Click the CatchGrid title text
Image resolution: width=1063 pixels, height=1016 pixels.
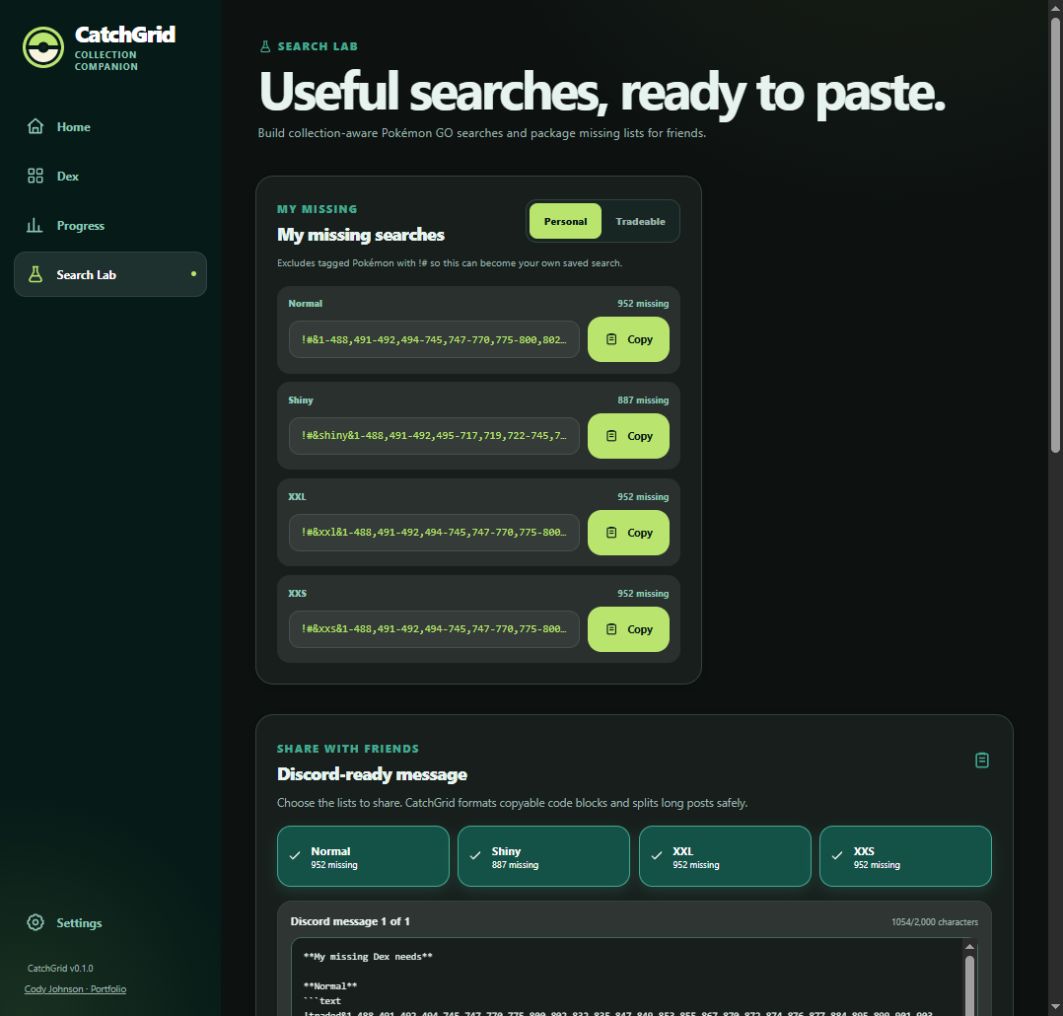125,34
